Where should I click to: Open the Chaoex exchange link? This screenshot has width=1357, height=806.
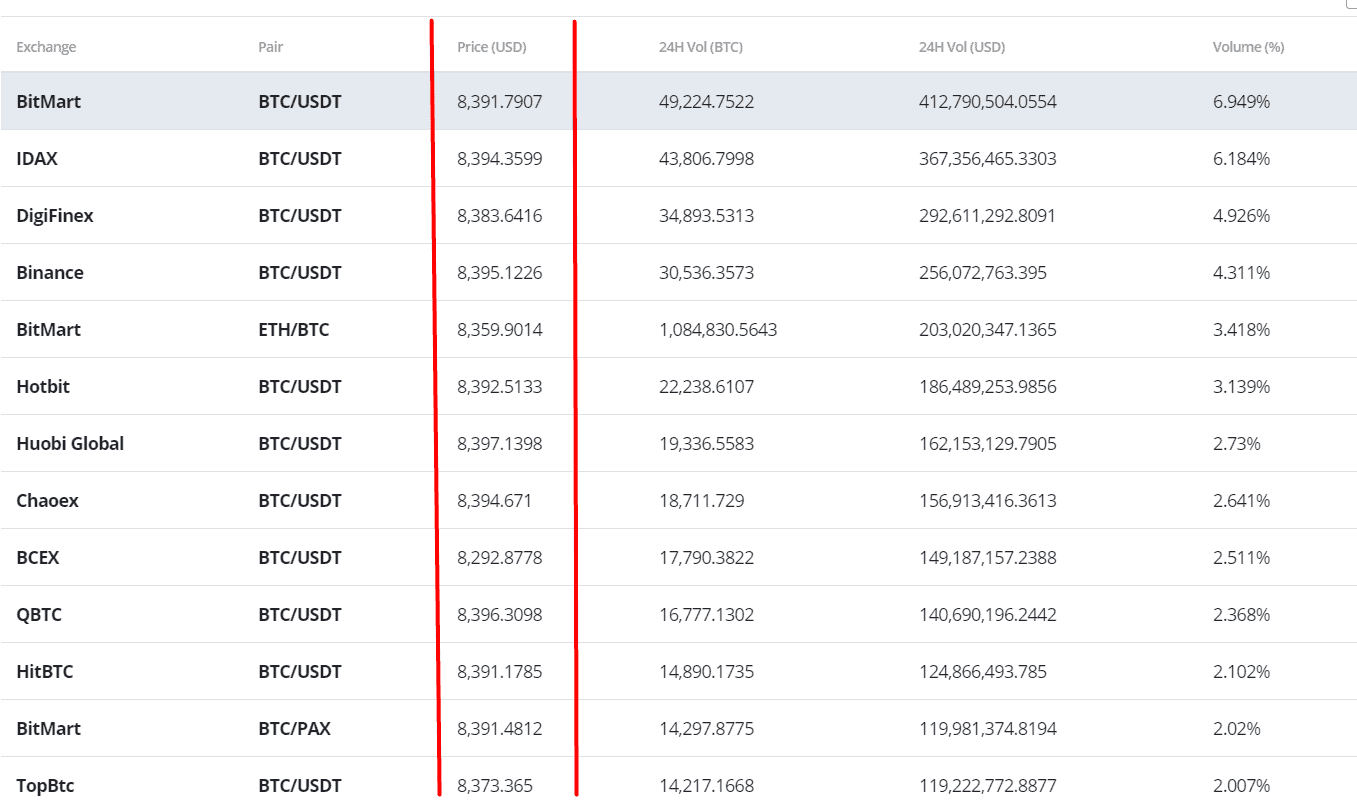coord(47,501)
